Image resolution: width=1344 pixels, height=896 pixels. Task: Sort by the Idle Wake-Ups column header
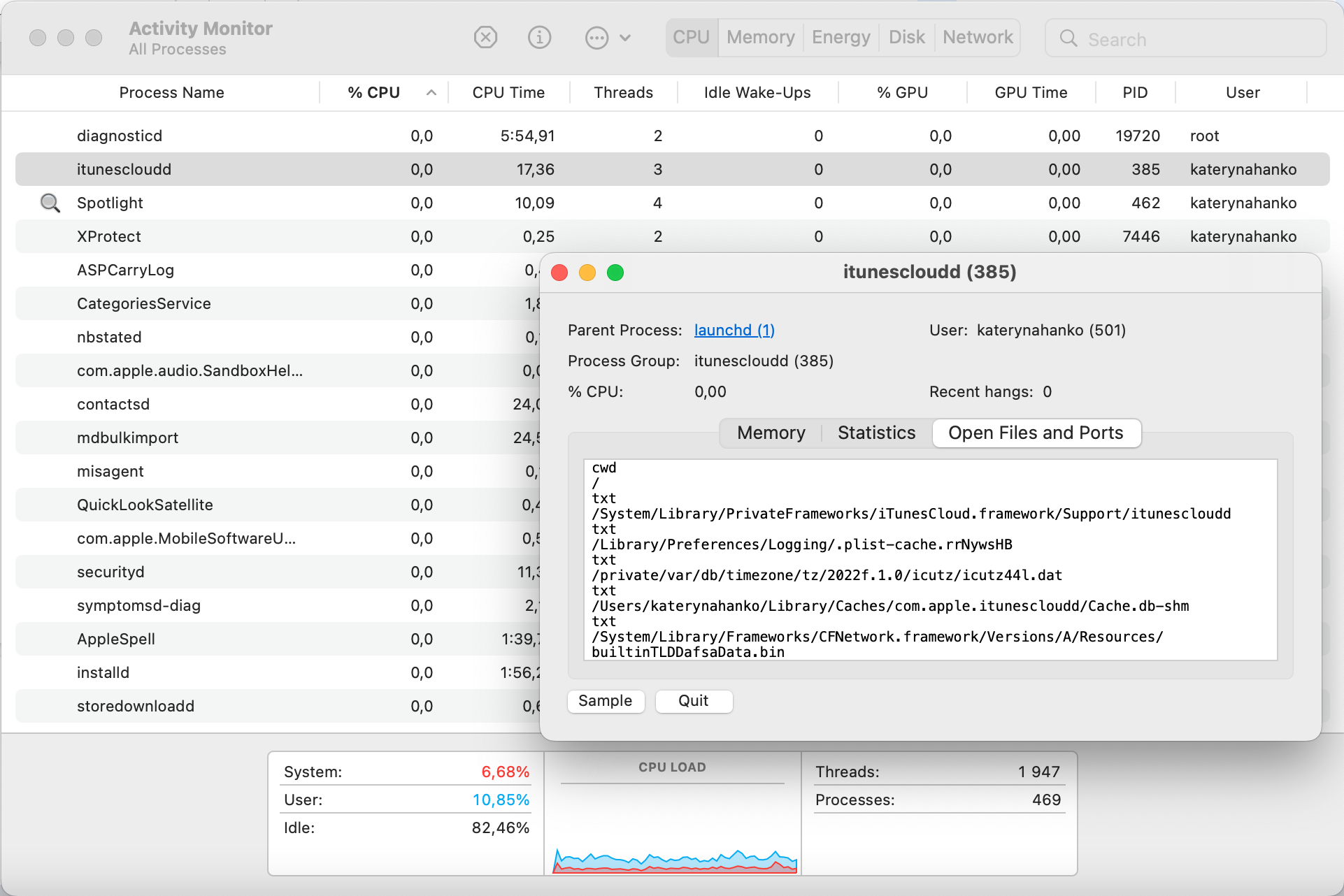pos(757,92)
